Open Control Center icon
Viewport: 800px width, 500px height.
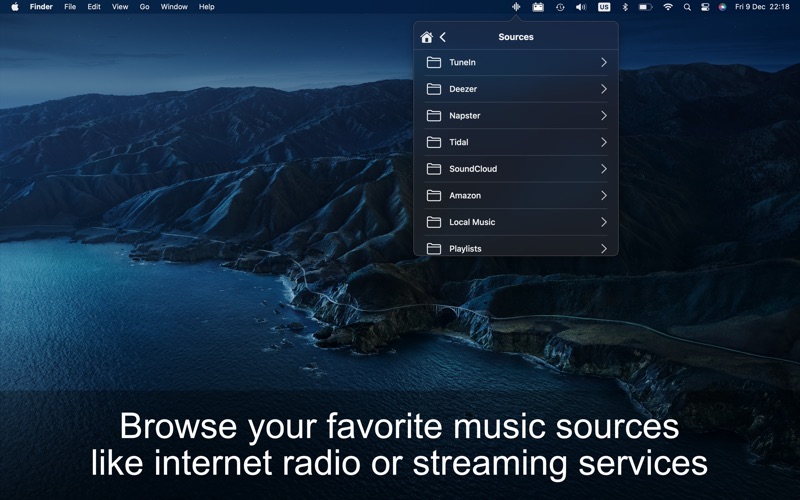click(x=705, y=7)
